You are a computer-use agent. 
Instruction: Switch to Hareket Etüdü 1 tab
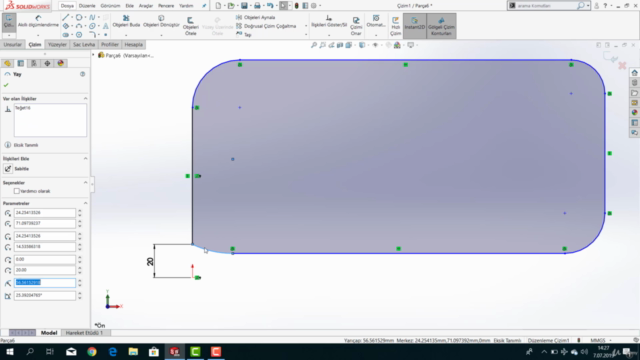point(84,333)
